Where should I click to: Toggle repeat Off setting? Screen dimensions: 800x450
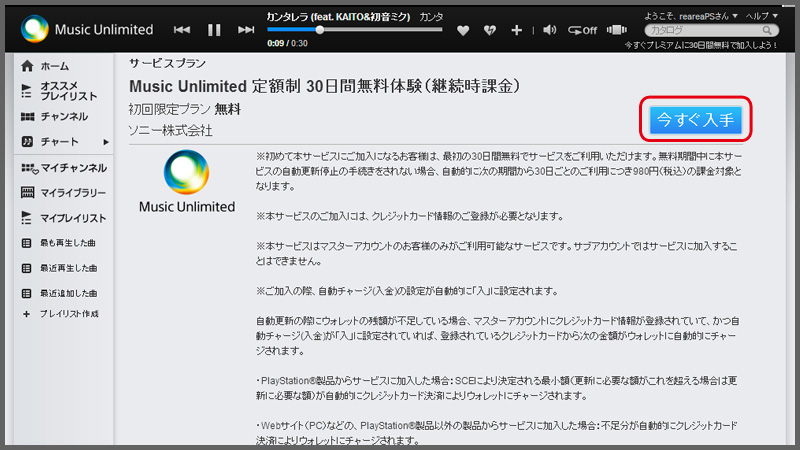pyautogui.click(x=582, y=31)
